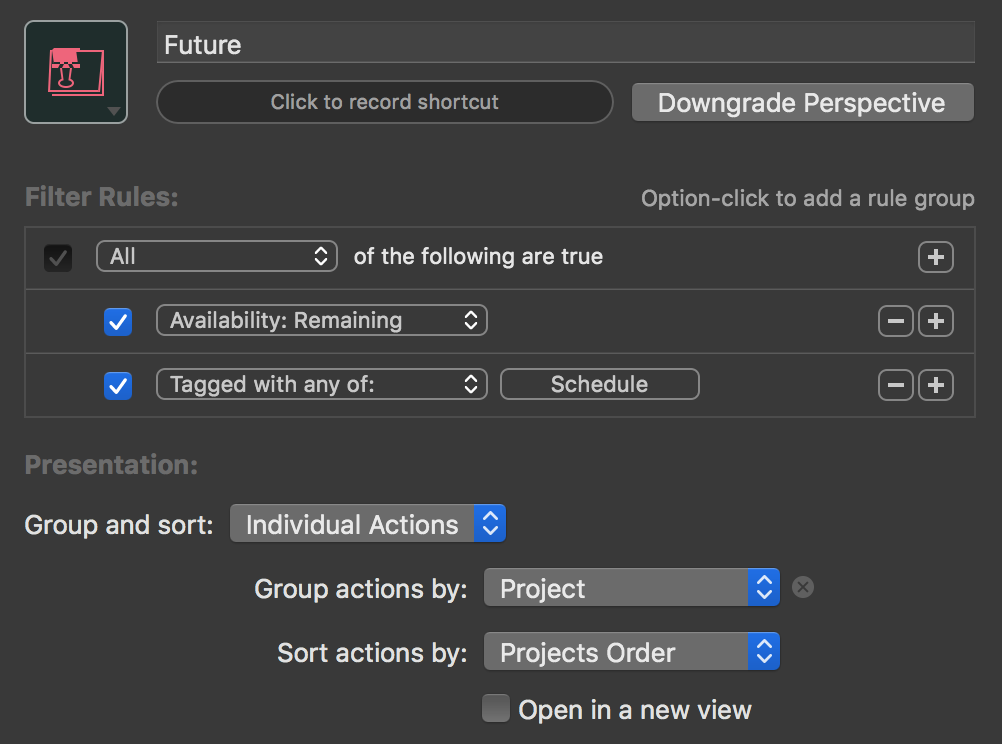1002x744 pixels.
Task: Open the Group actions by Project menu
Action: [630, 589]
